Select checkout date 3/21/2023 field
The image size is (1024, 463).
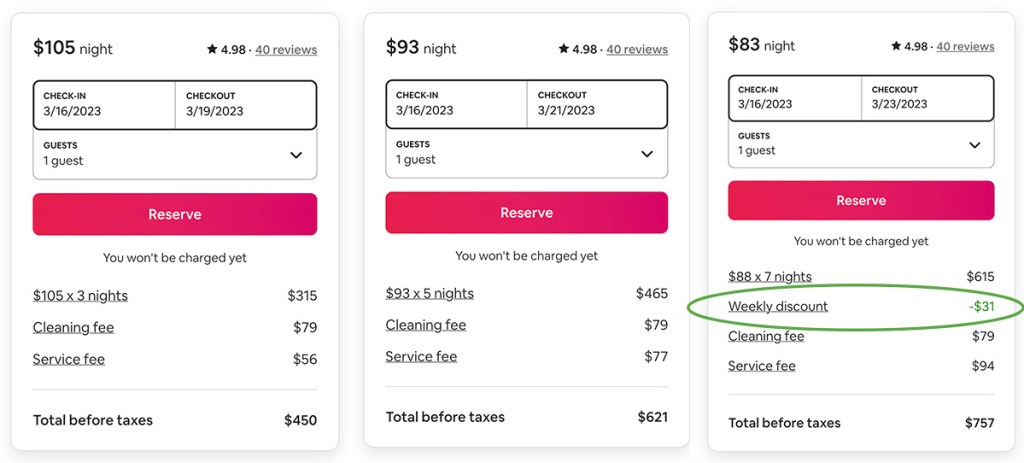click(596, 104)
